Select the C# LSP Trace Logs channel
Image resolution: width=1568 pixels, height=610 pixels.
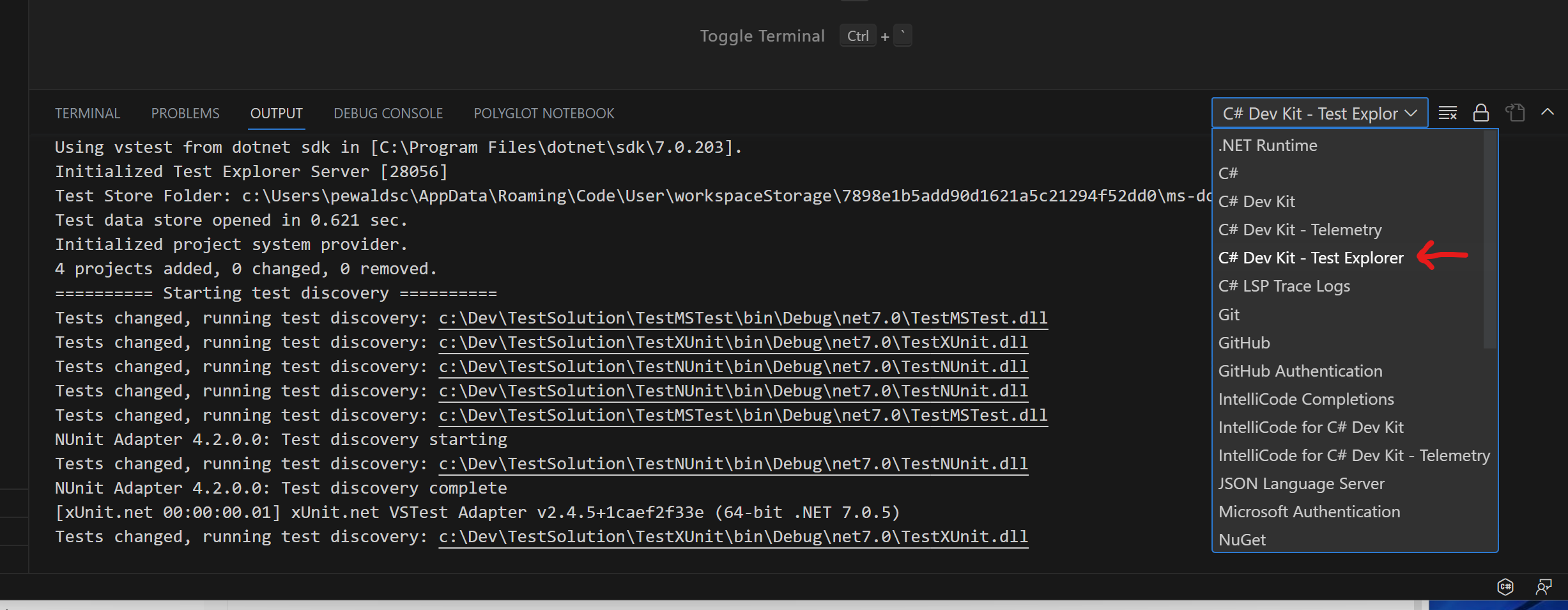[1284, 286]
